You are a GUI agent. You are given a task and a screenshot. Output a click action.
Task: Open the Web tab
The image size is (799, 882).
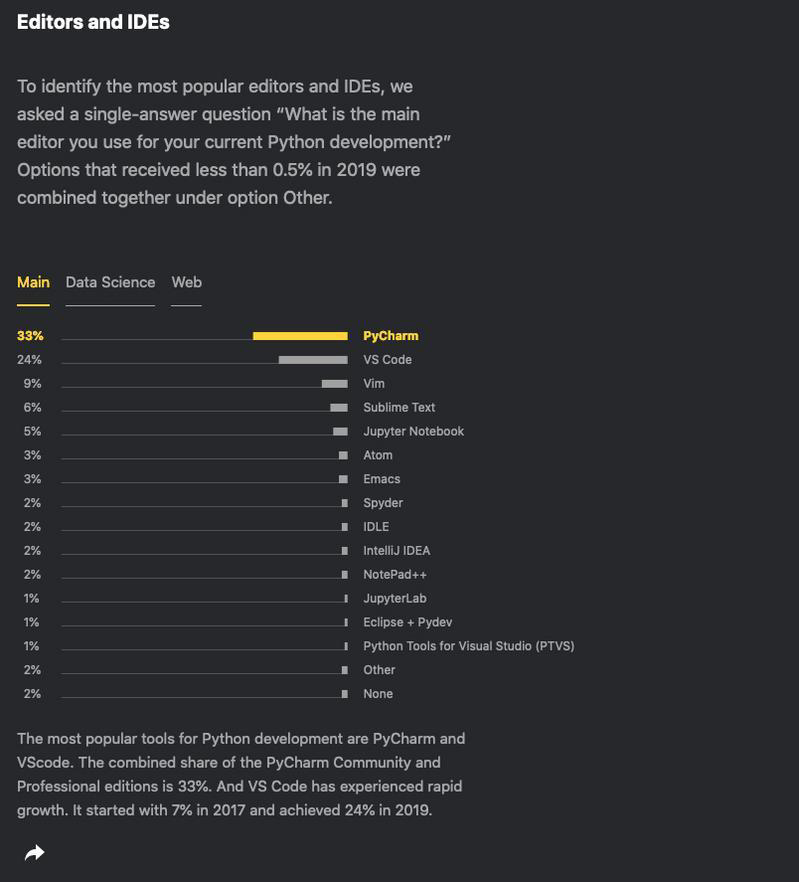pos(186,283)
